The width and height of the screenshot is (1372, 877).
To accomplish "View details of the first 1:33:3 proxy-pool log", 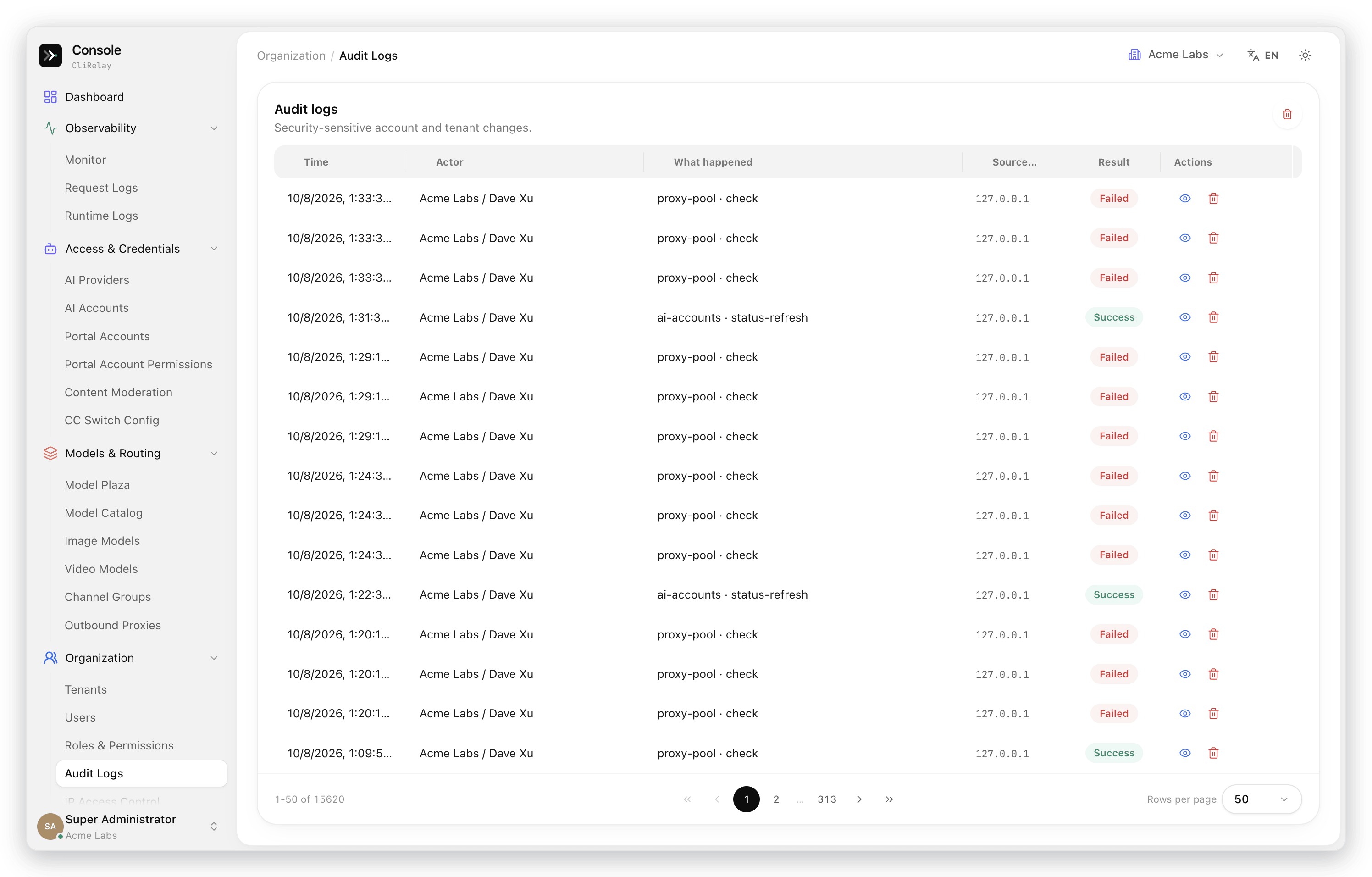I will pyautogui.click(x=1185, y=198).
